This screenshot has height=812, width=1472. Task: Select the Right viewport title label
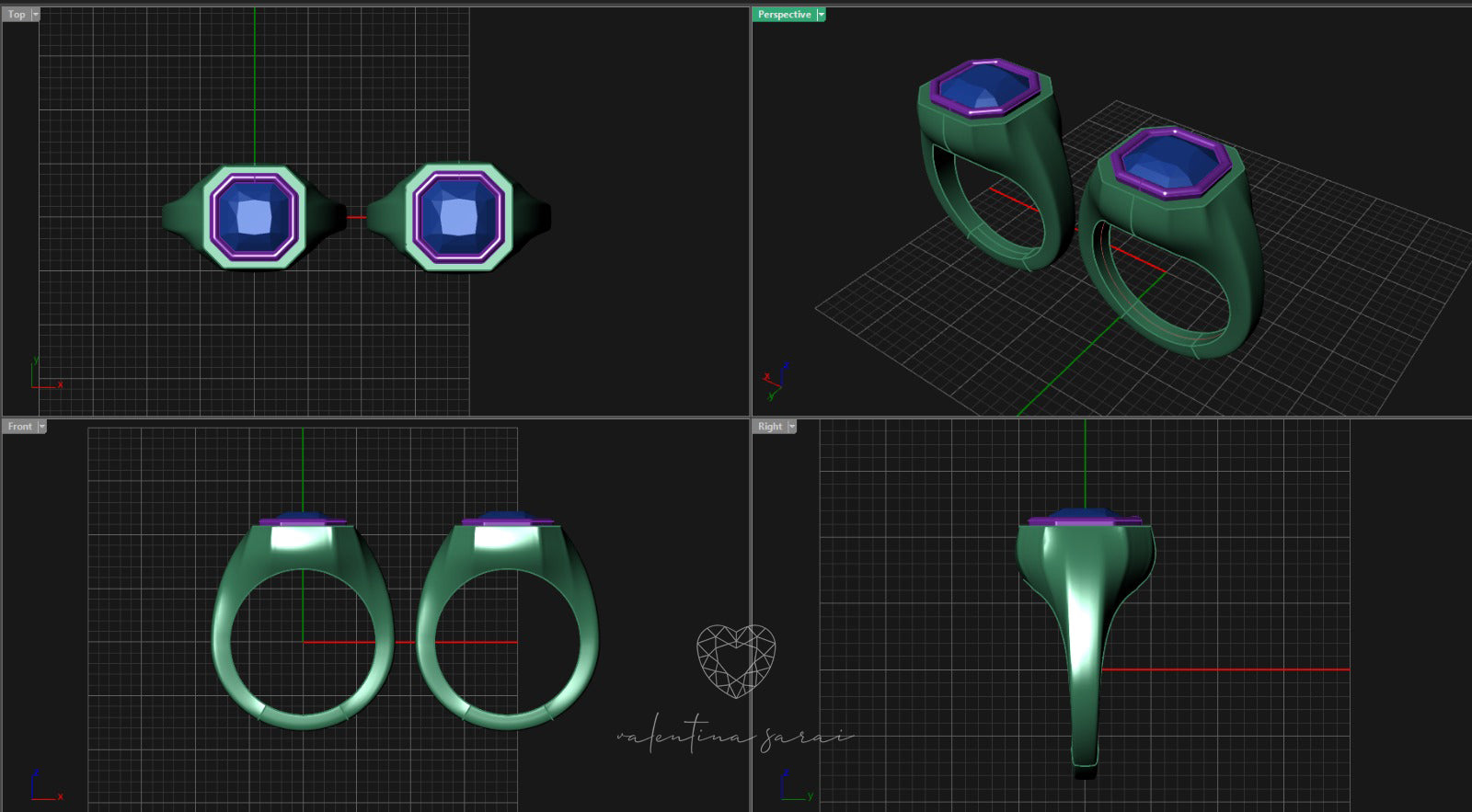tap(770, 427)
